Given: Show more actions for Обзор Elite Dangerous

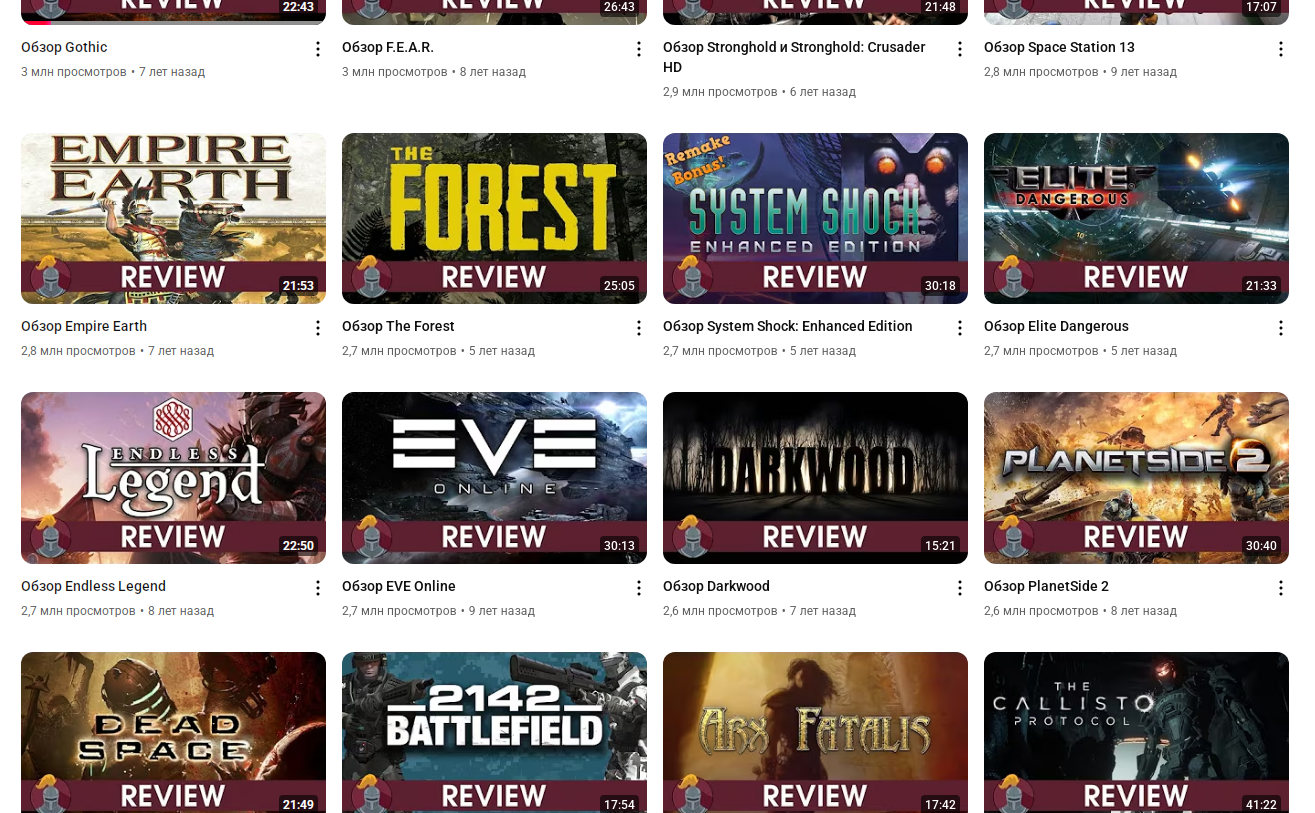Looking at the screenshot, I should (x=1281, y=328).
